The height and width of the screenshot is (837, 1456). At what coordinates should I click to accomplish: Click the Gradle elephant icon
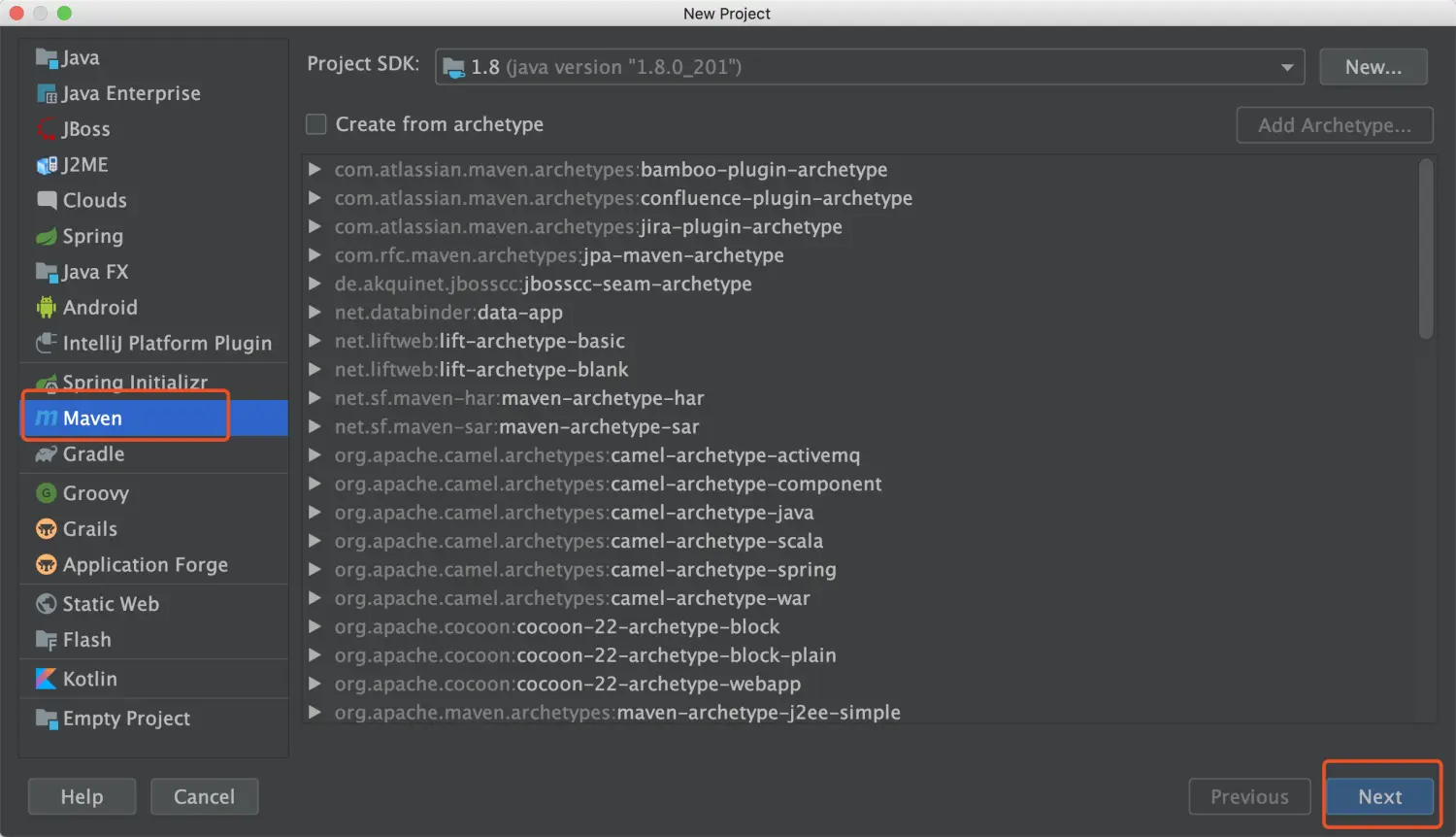point(47,454)
